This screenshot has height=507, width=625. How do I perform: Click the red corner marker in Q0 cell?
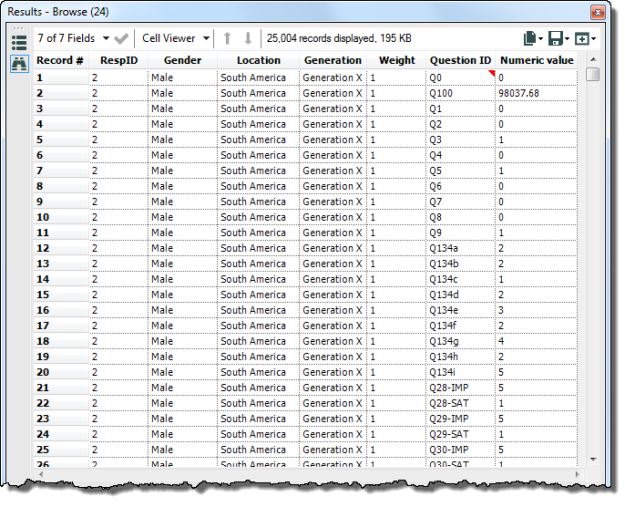coord(491,73)
